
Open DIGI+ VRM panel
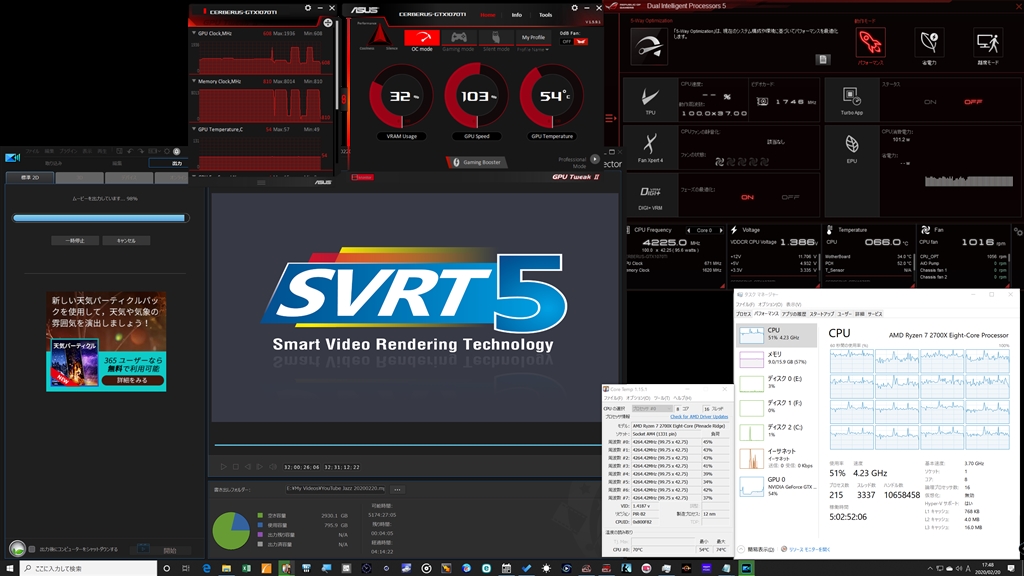click(650, 195)
